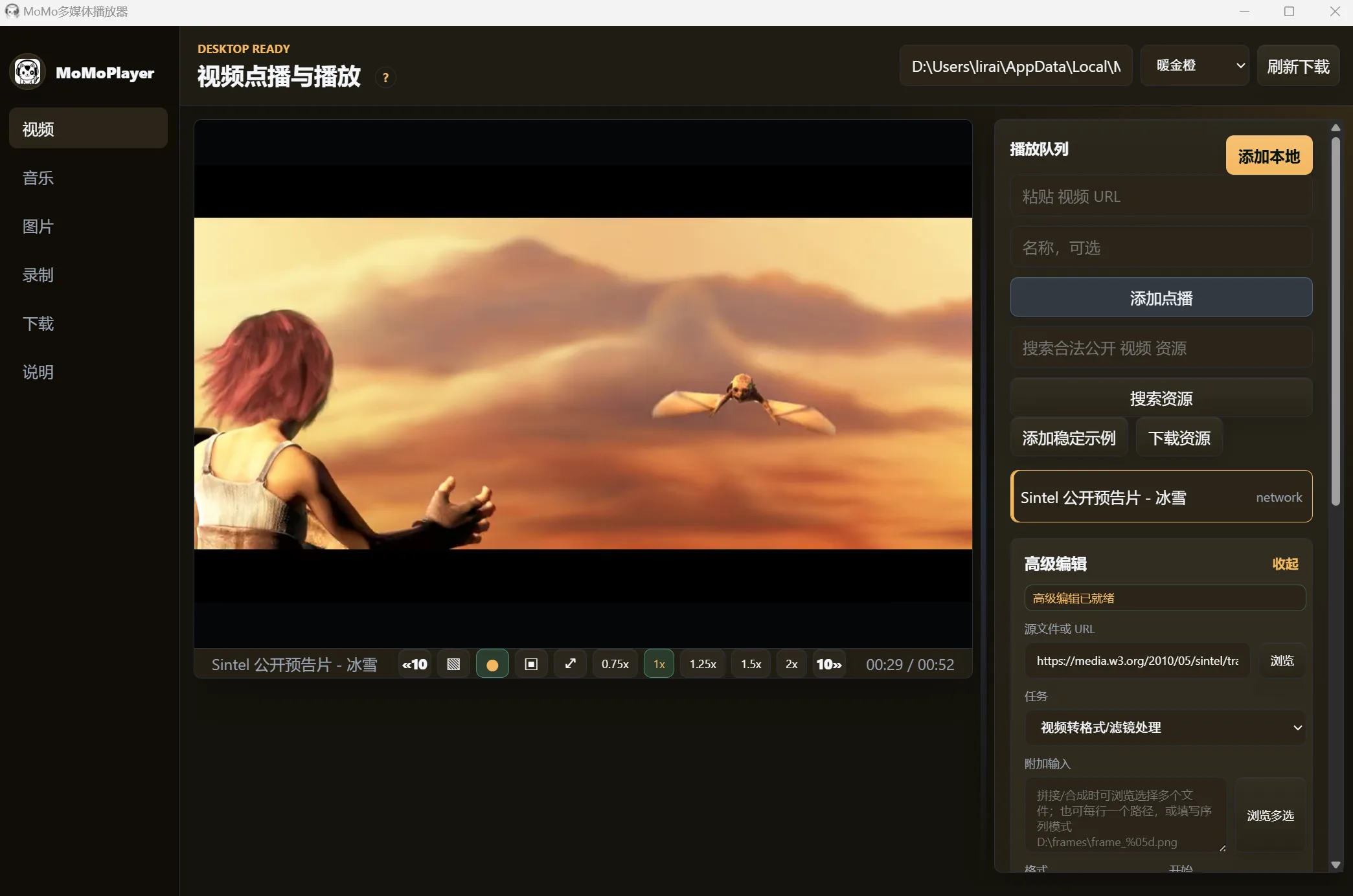Open the 说明 sidebar section
This screenshot has width=1353, height=896.
click(88, 372)
